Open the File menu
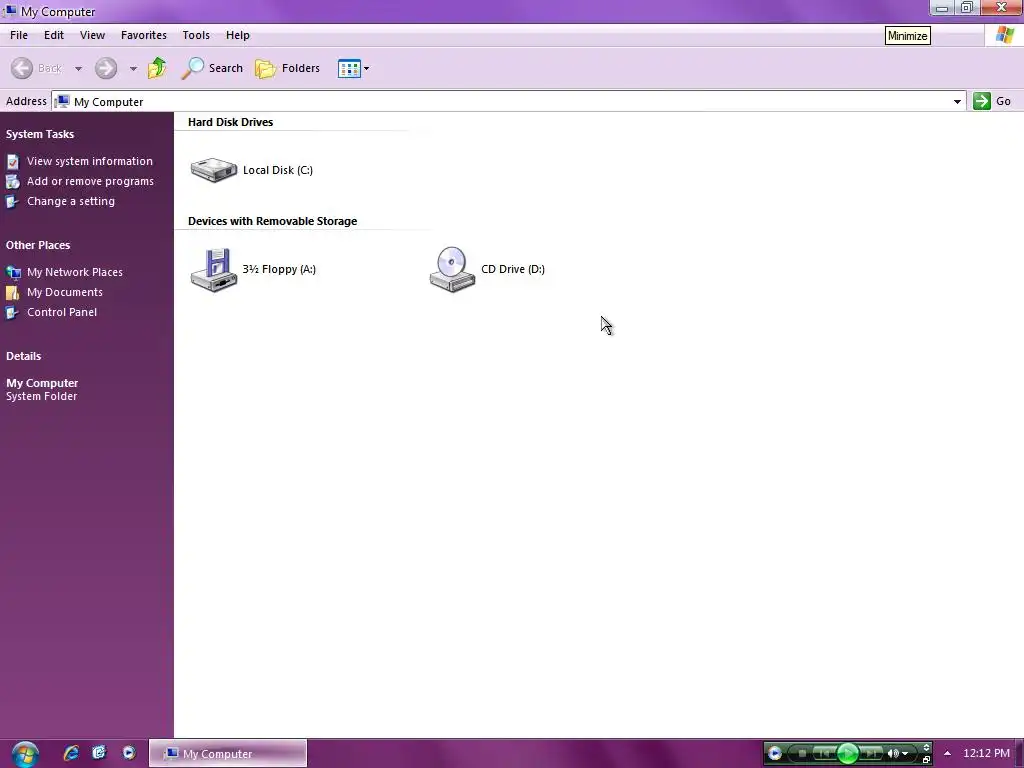The height and width of the screenshot is (768, 1024). pyautogui.click(x=19, y=35)
